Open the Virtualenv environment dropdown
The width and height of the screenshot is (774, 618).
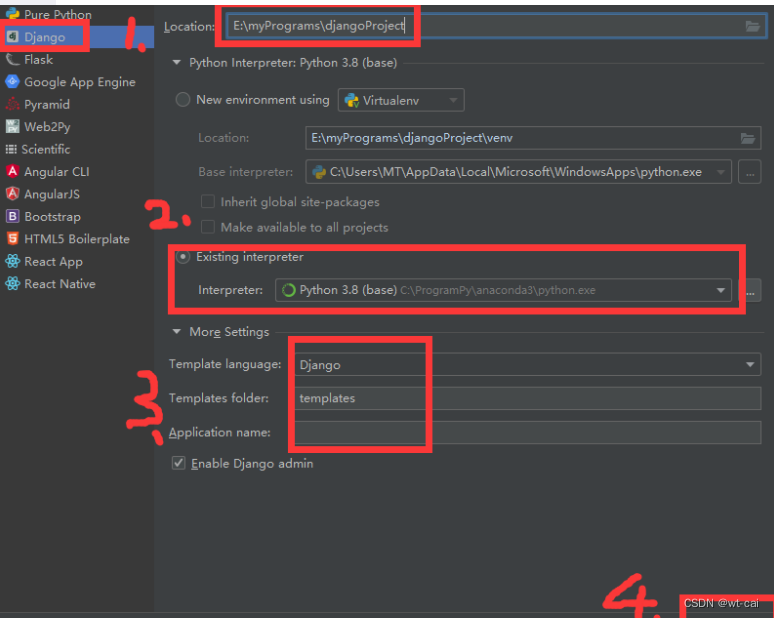(401, 100)
